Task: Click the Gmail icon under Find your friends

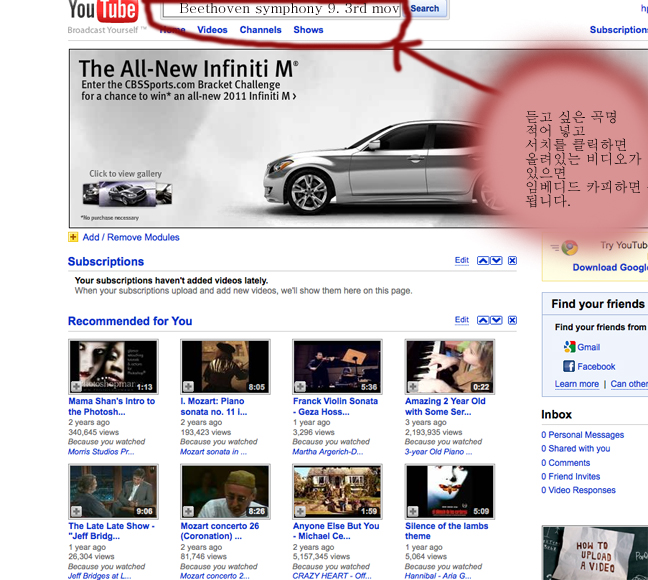Action: click(x=569, y=347)
